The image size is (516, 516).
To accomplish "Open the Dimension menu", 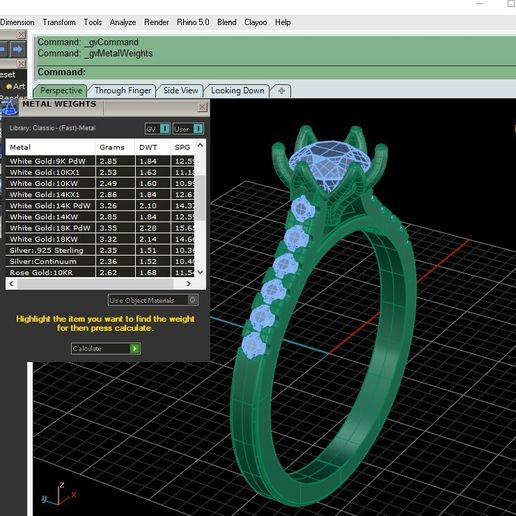I will click(17, 22).
